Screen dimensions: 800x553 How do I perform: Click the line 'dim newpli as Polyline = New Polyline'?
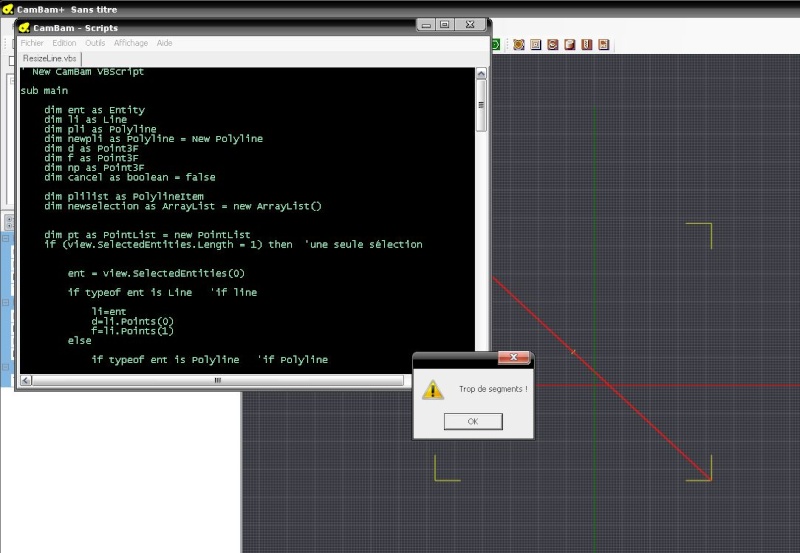[x=154, y=139]
